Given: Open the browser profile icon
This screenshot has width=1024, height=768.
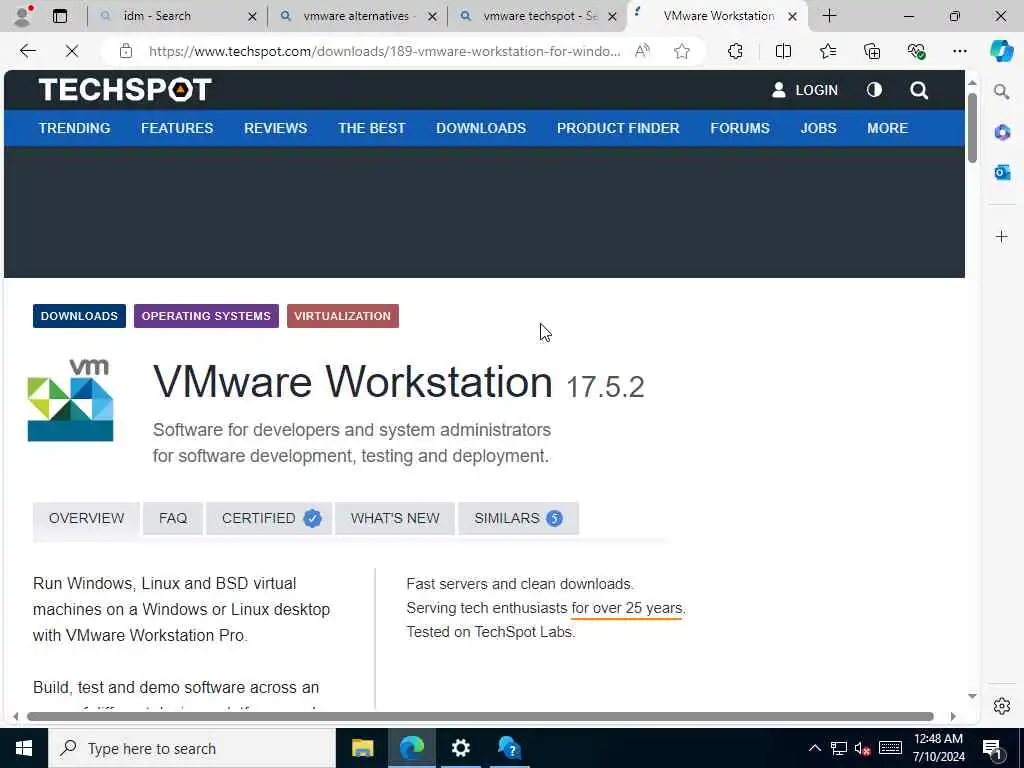Looking at the screenshot, I should pyautogui.click(x=23, y=16).
